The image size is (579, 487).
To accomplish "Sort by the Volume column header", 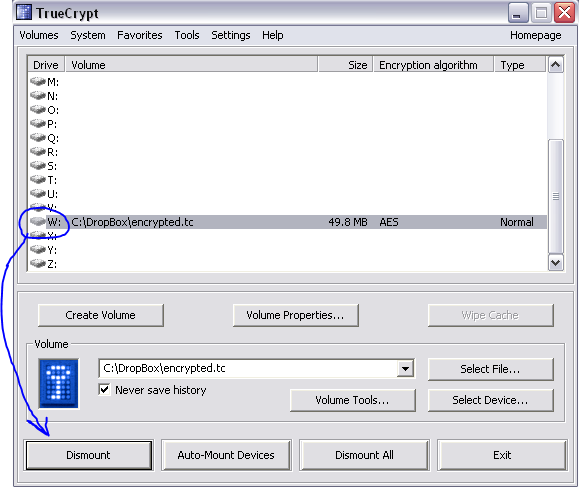I will click(191, 65).
